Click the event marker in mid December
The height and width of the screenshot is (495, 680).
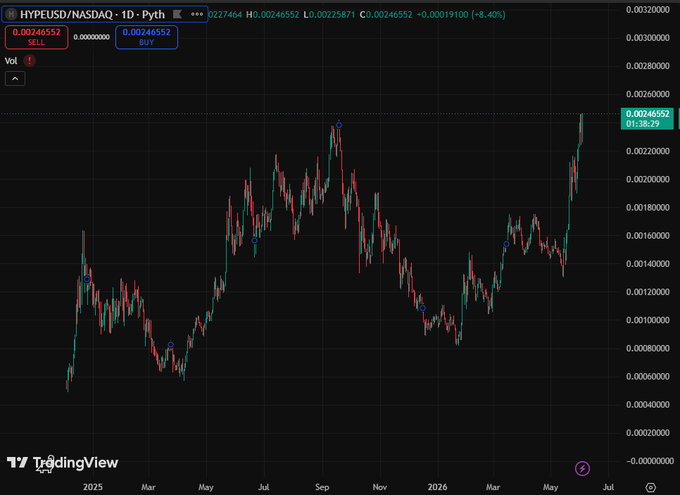tap(422, 308)
